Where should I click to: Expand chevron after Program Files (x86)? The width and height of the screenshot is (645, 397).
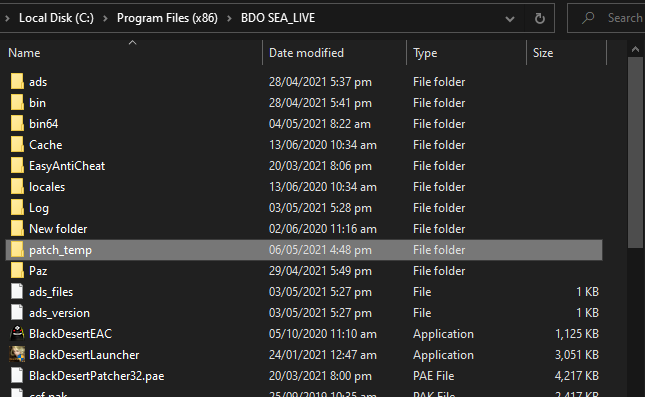point(229,18)
